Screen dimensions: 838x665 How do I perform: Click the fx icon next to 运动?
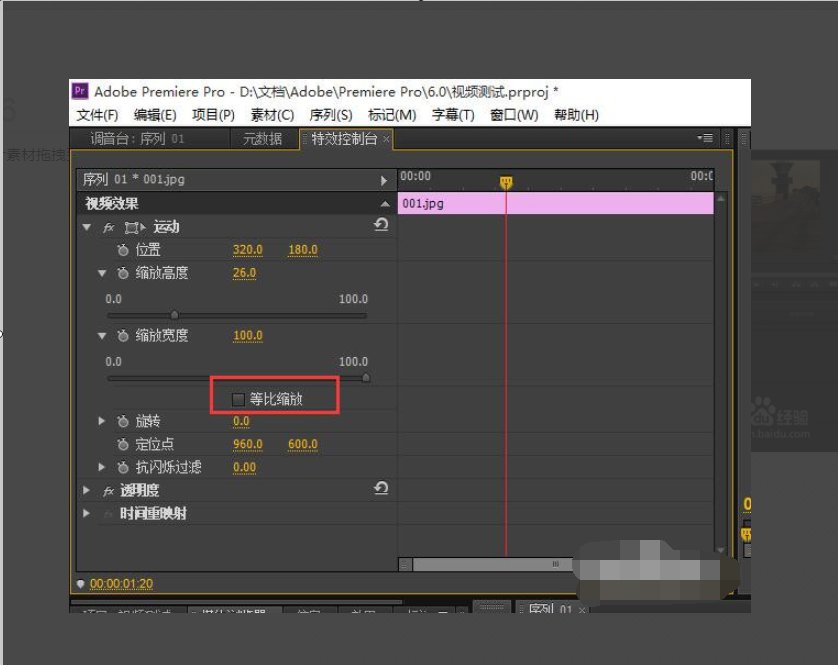point(108,227)
